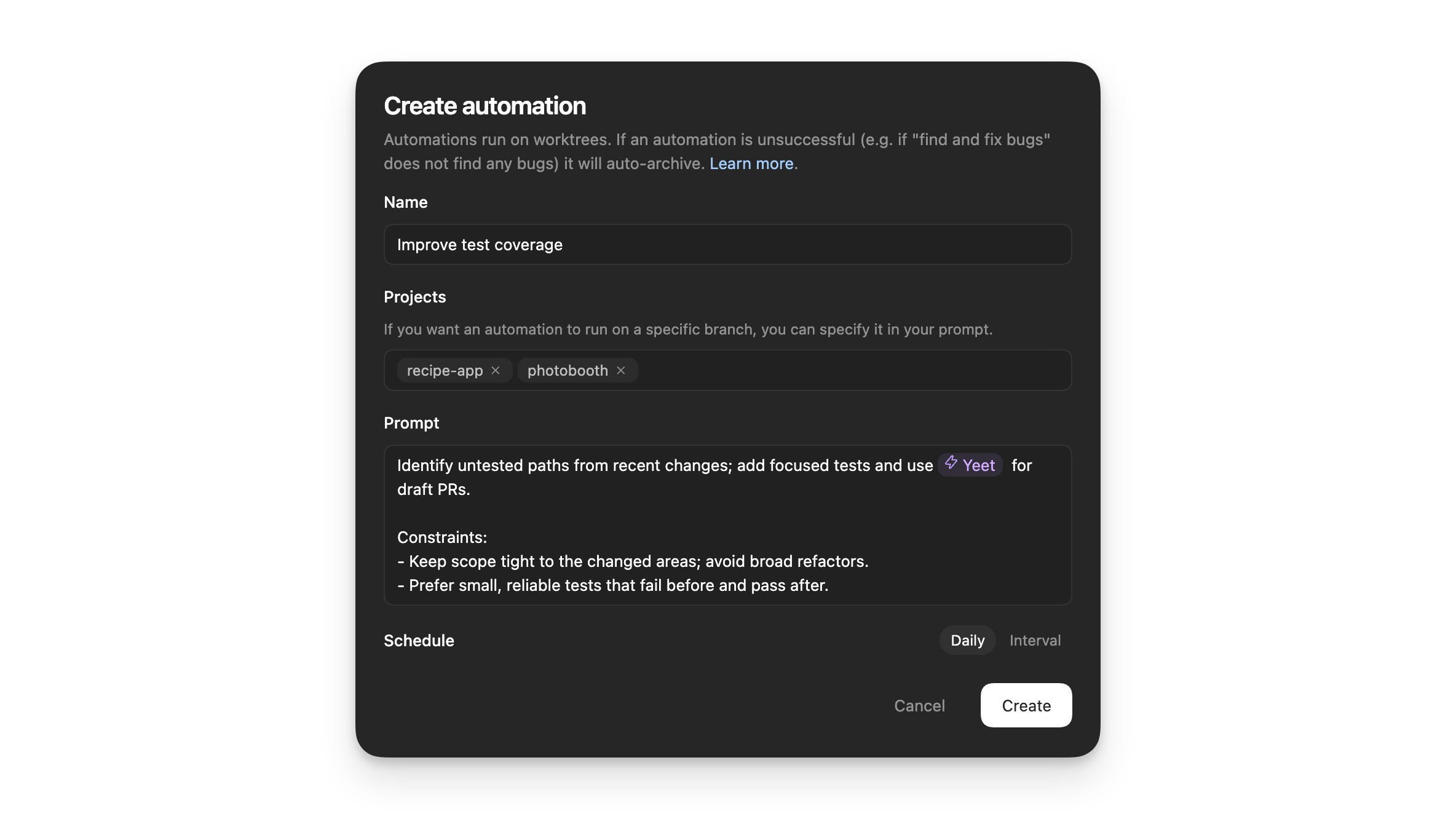Click the Name field containing Improve test coverage
This screenshot has width=1456, height=819.
pyautogui.click(x=727, y=244)
